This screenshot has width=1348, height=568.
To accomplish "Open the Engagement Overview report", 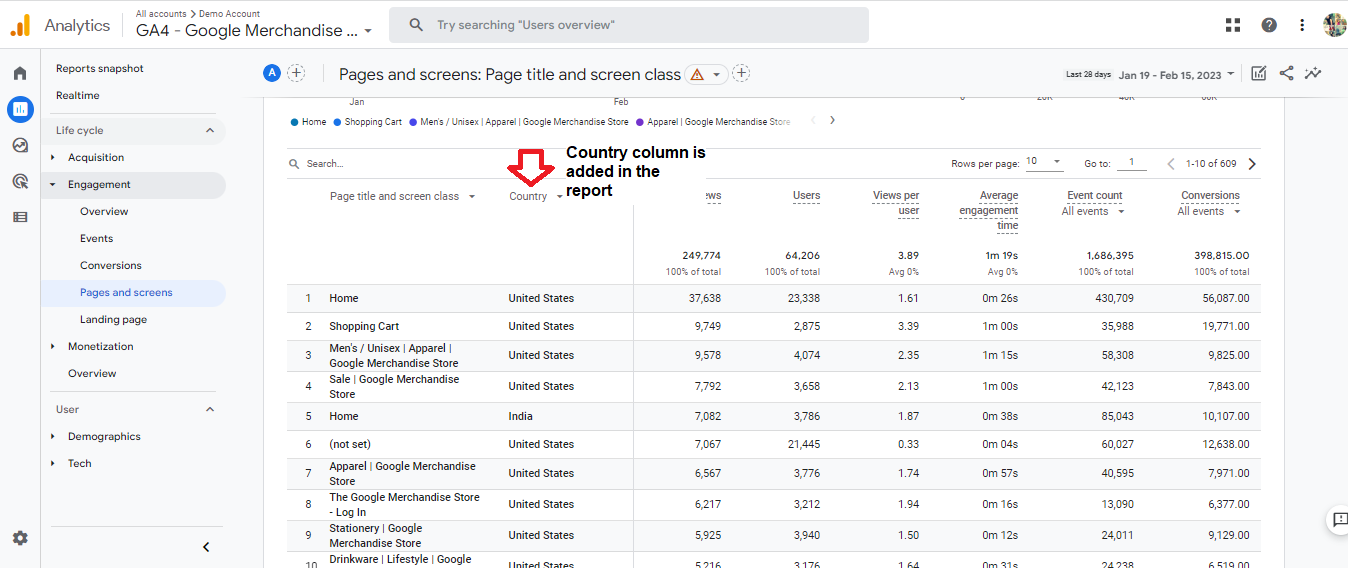I will (x=104, y=211).
